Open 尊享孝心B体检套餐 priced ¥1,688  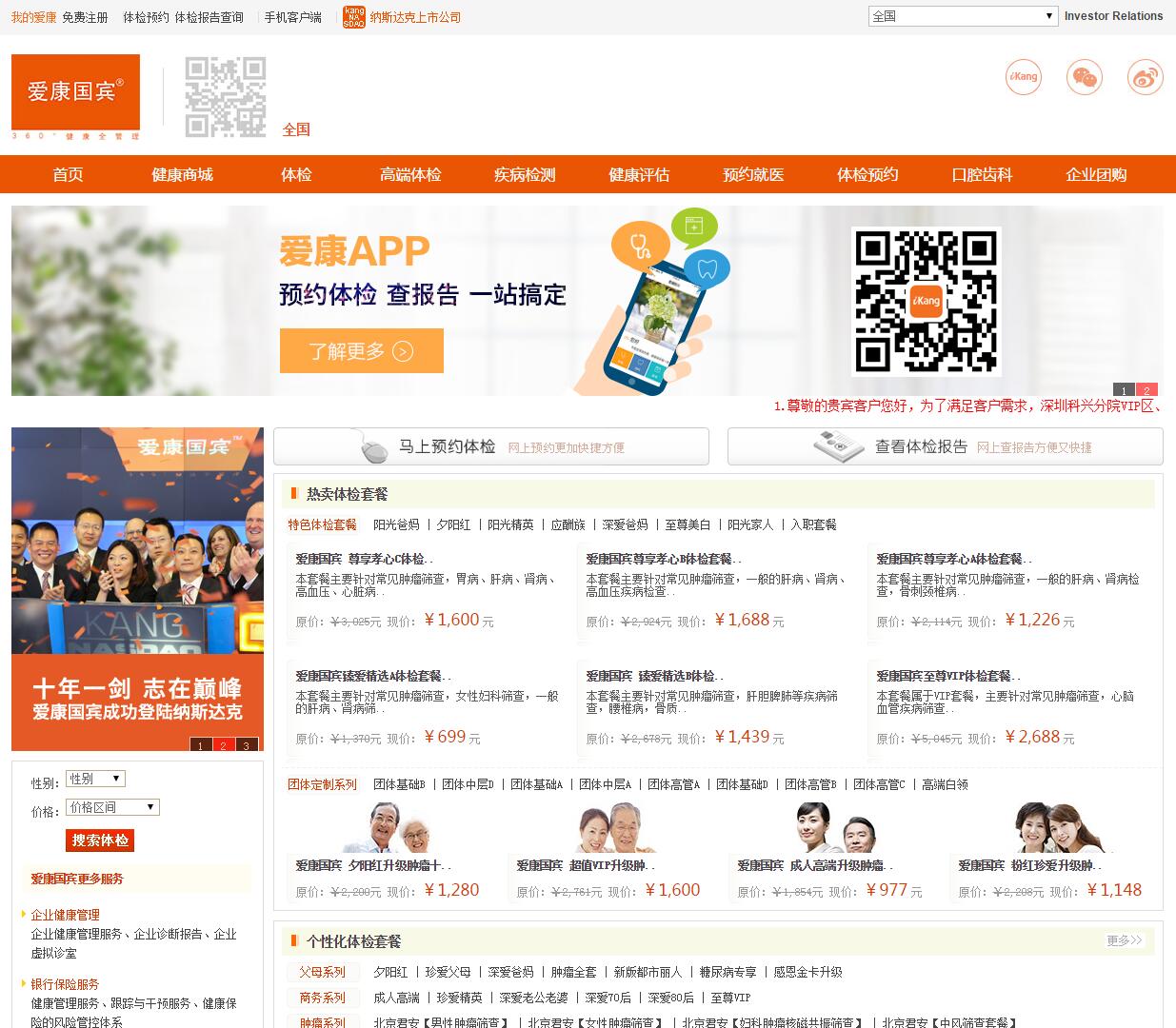(x=664, y=559)
